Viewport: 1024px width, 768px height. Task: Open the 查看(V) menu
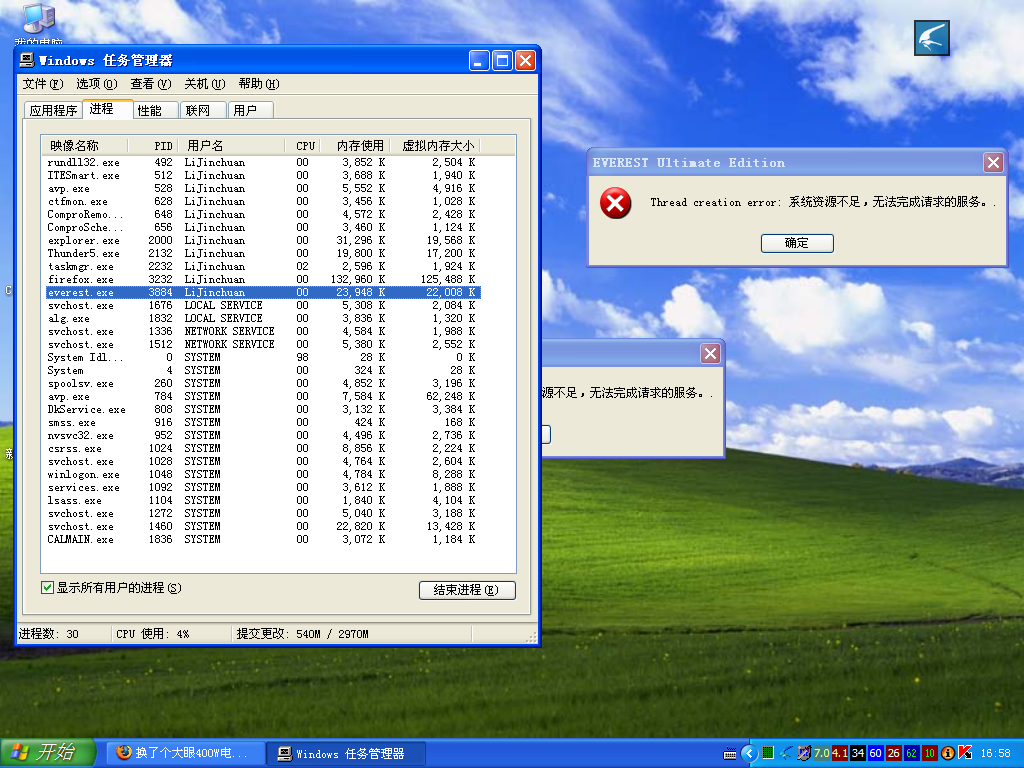[150, 84]
